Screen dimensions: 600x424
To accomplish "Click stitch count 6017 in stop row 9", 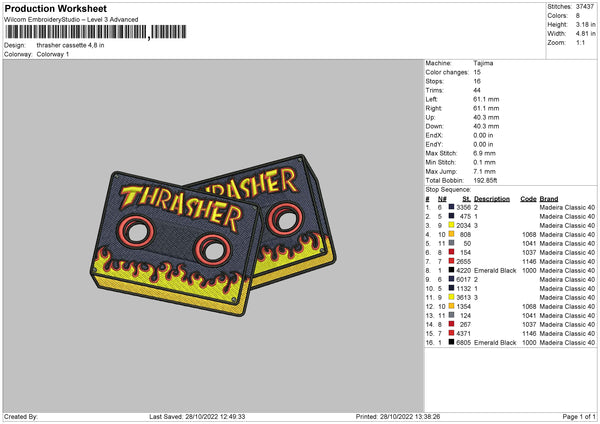I will pyautogui.click(x=463, y=279).
